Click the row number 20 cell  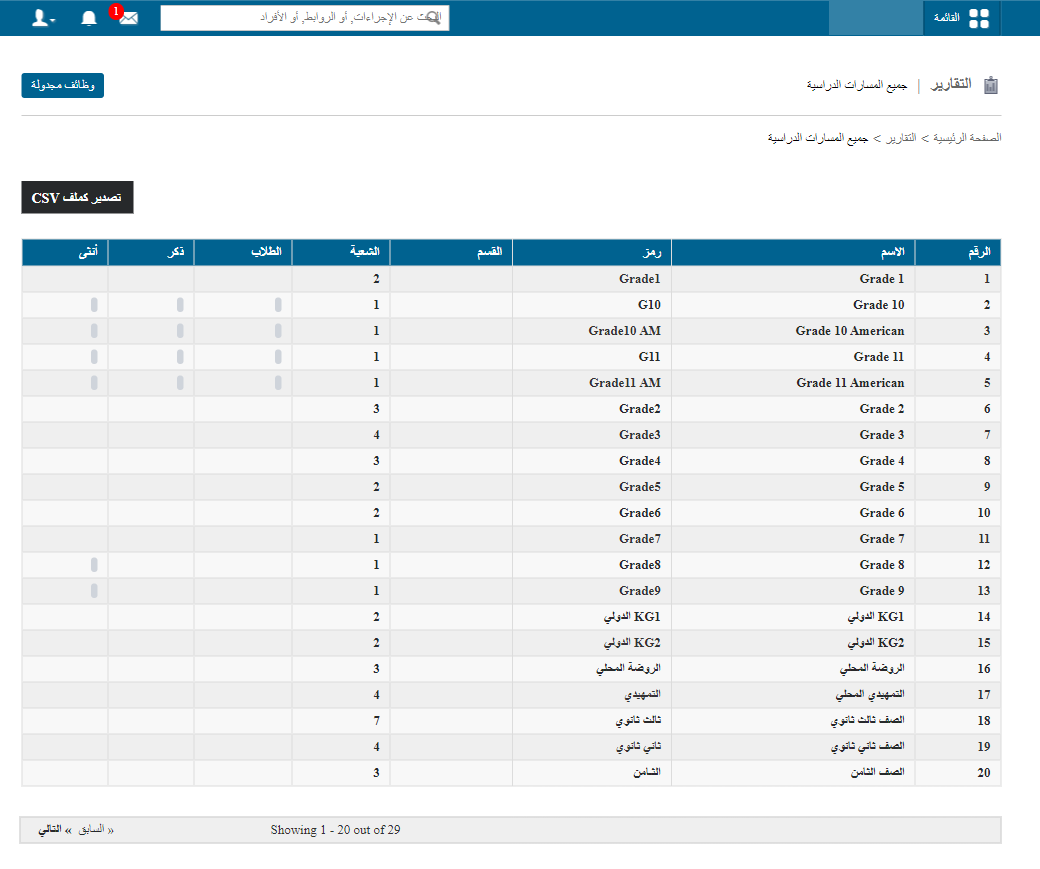pos(958,772)
